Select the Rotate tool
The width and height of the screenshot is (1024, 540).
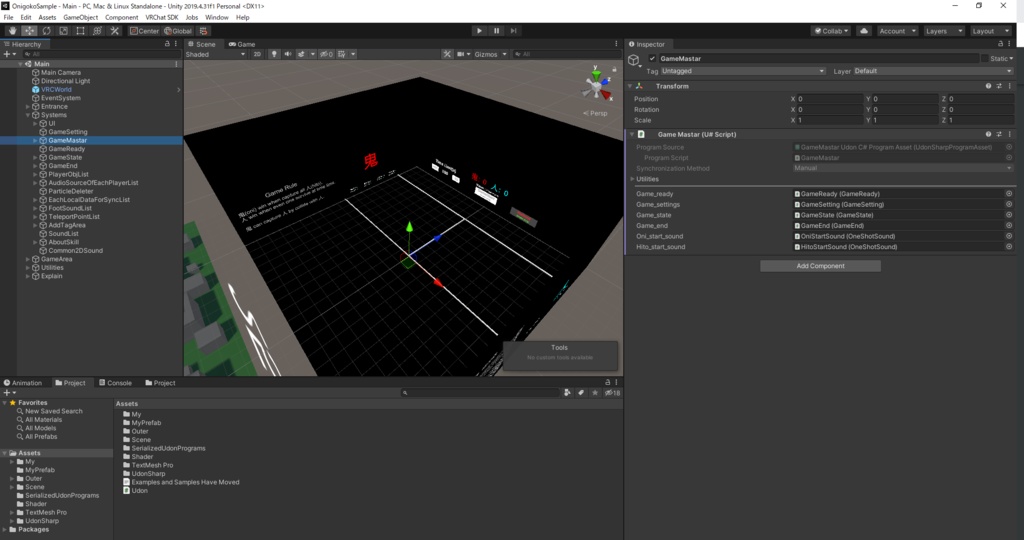pyautogui.click(x=46, y=31)
